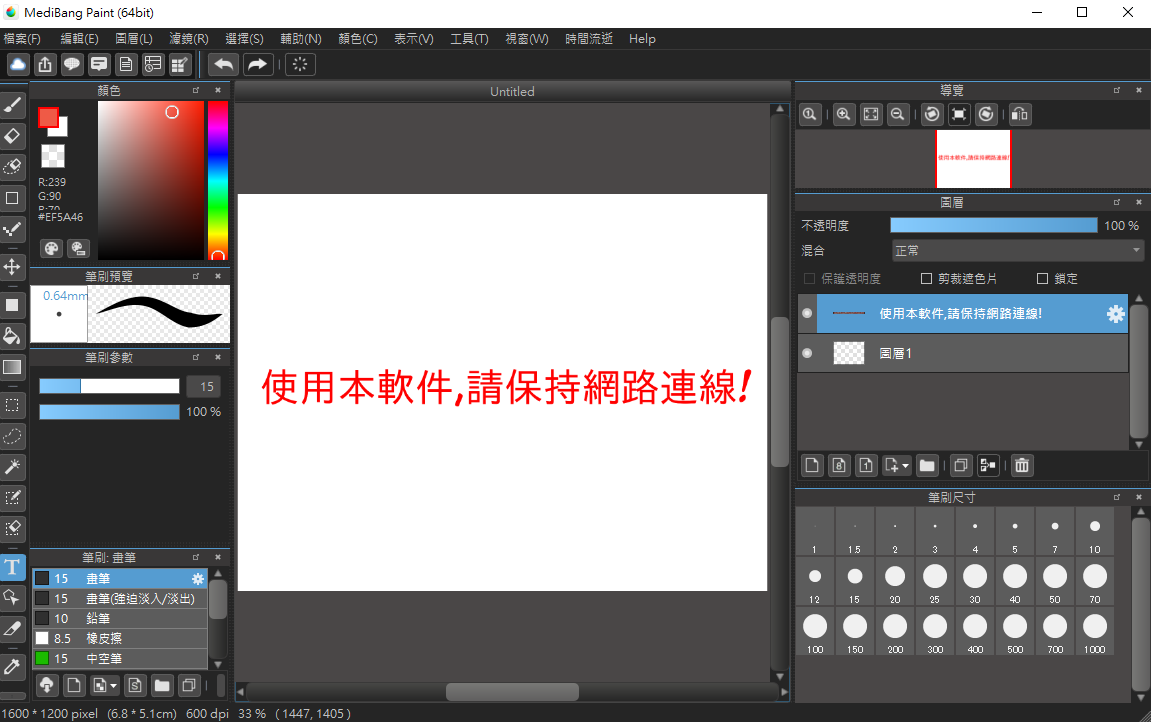
Task: Select the Text tool in left toolbar
Action: coord(13,568)
